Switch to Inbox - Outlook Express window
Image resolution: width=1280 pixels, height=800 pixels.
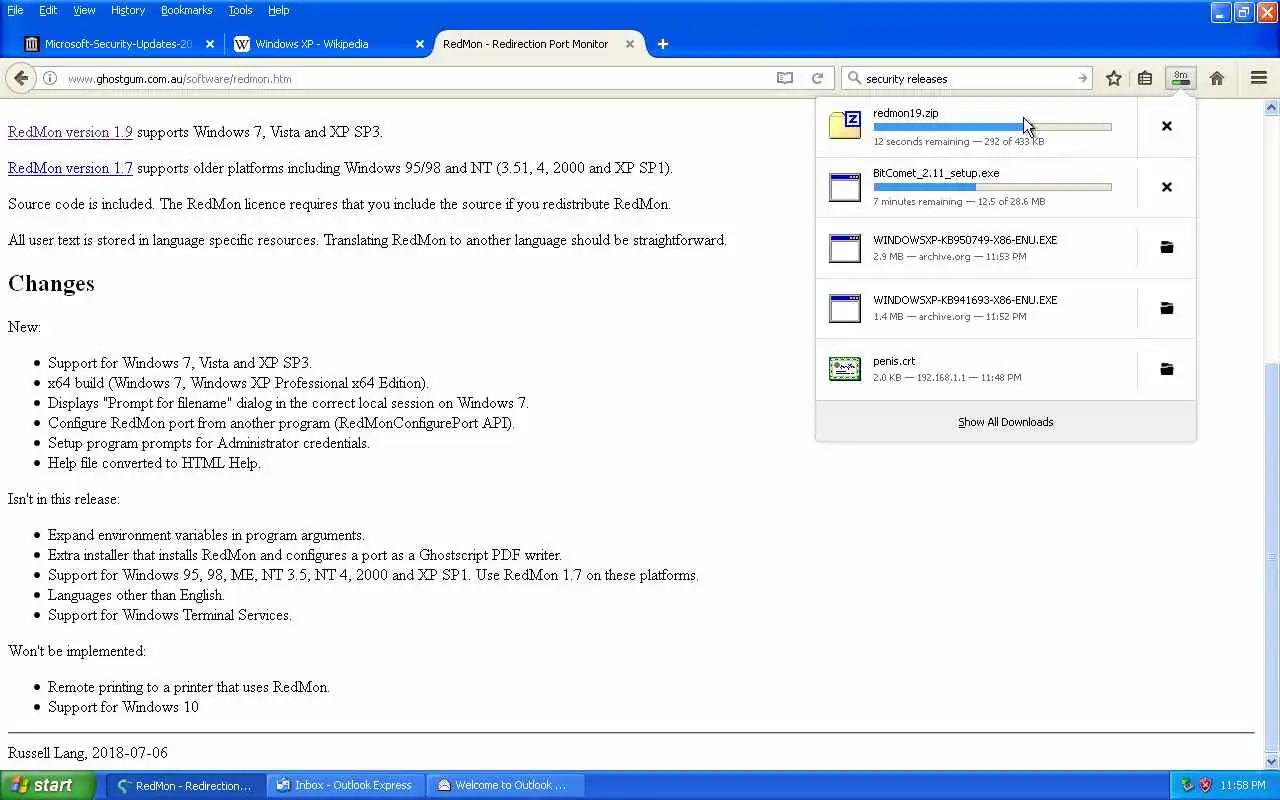[346, 785]
